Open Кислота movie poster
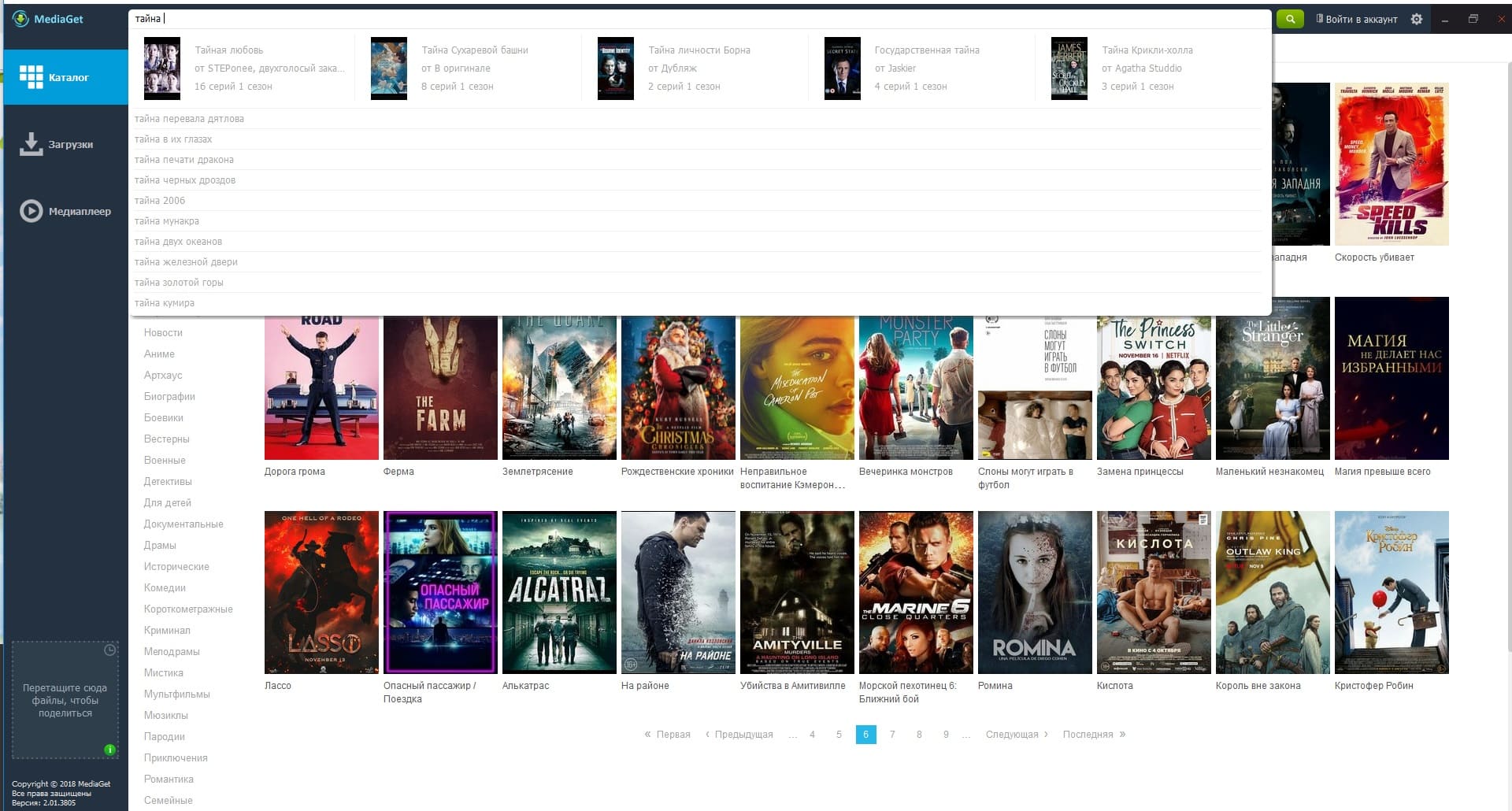1512x811 pixels. [x=1154, y=592]
